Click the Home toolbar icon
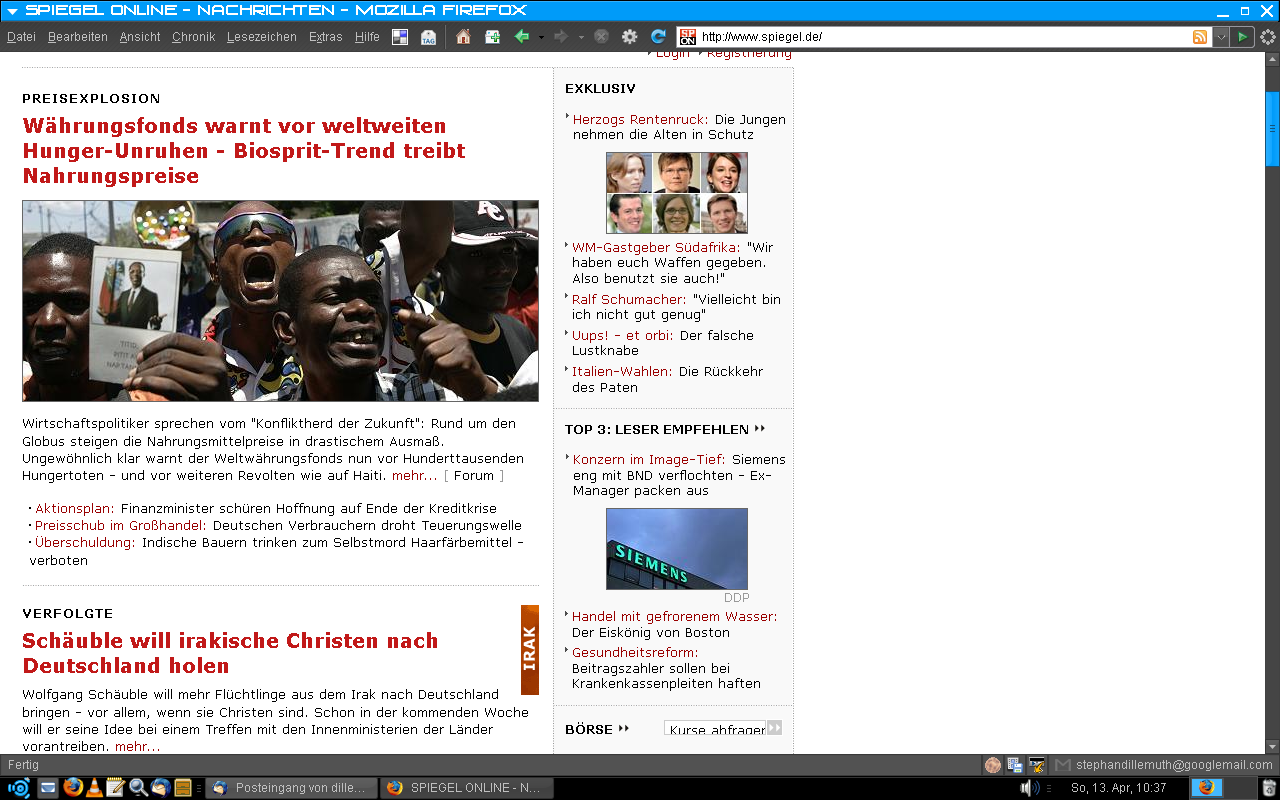This screenshot has height=800, width=1280. pyautogui.click(x=463, y=37)
